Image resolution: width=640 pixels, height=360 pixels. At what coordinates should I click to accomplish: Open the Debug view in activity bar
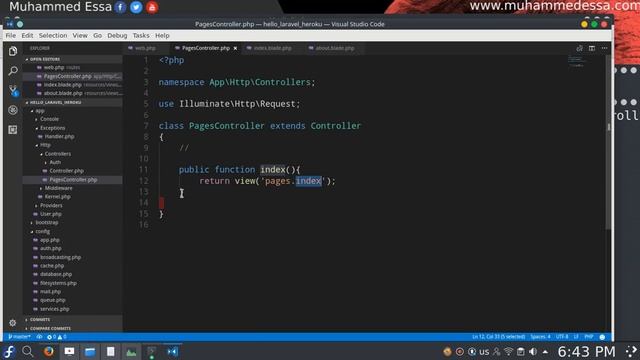(x=13, y=110)
